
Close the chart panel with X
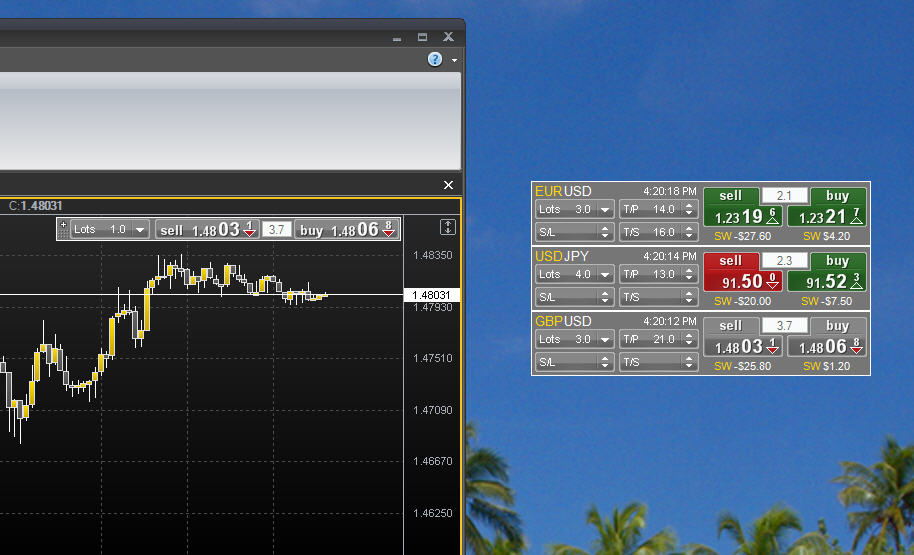[448, 185]
